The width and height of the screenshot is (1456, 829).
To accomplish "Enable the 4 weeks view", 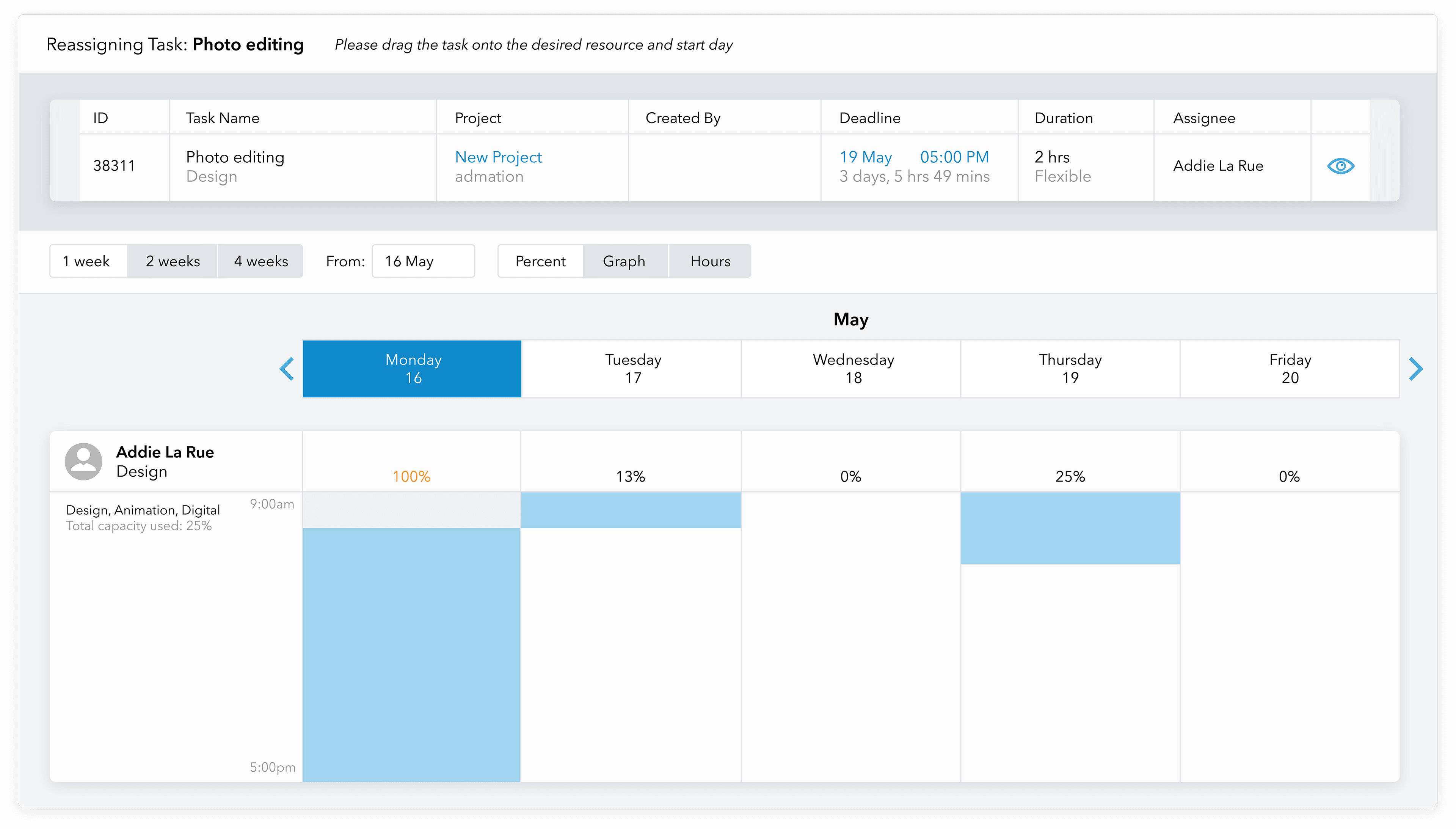I will 261,261.
